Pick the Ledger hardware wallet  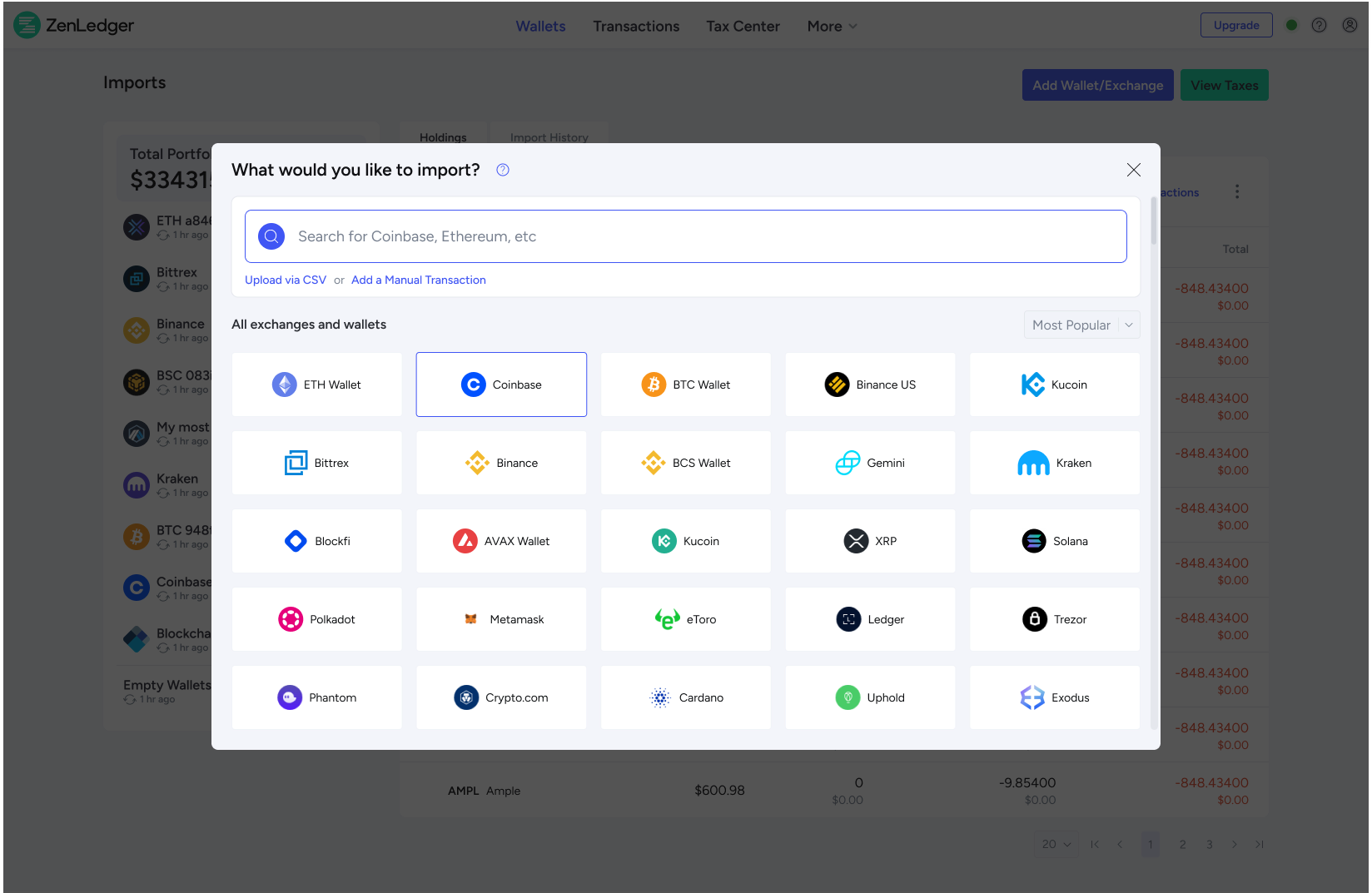(x=870, y=619)
